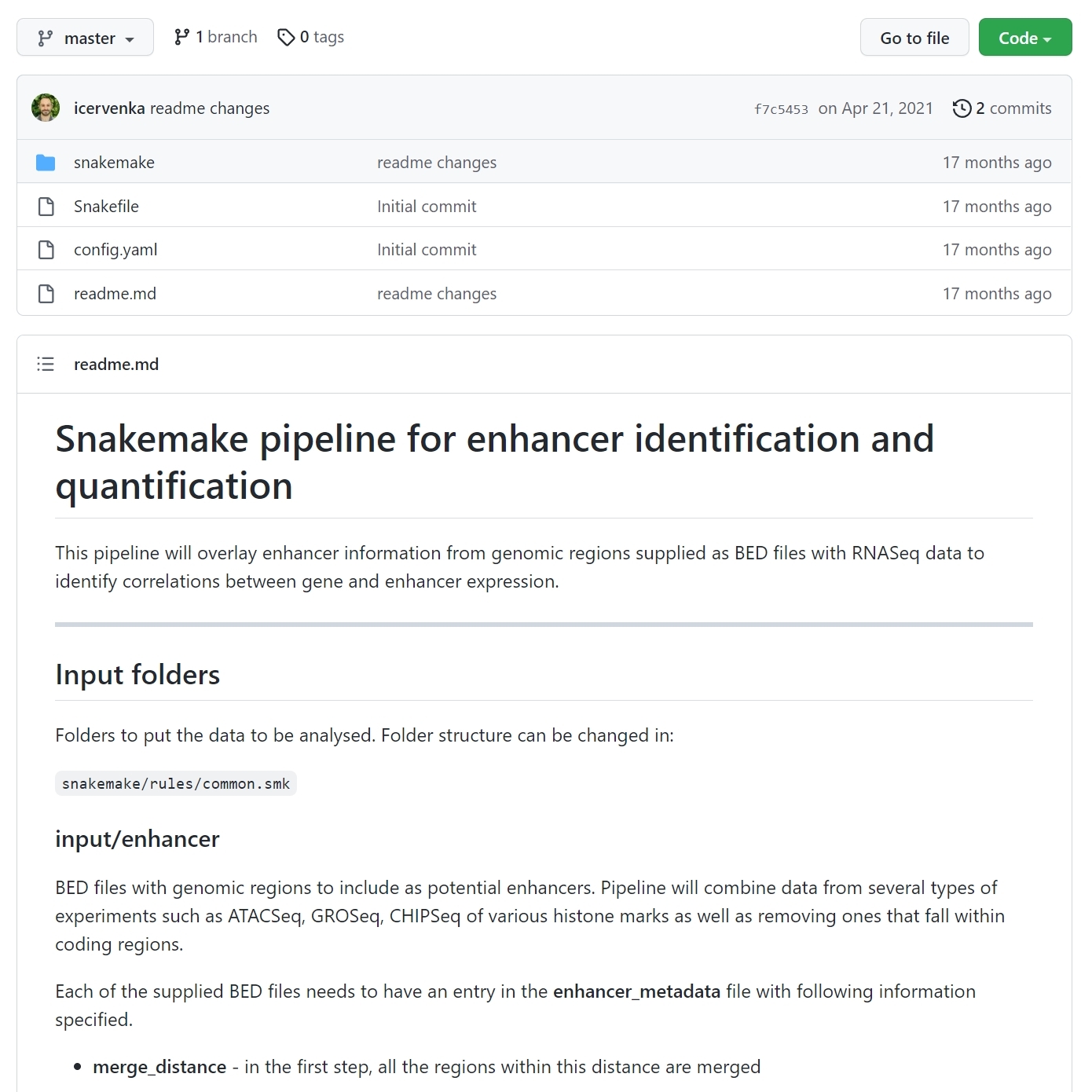Click the Snakefile file icon
This screenshot has width=1092, height=1092.
click(46, 207)
